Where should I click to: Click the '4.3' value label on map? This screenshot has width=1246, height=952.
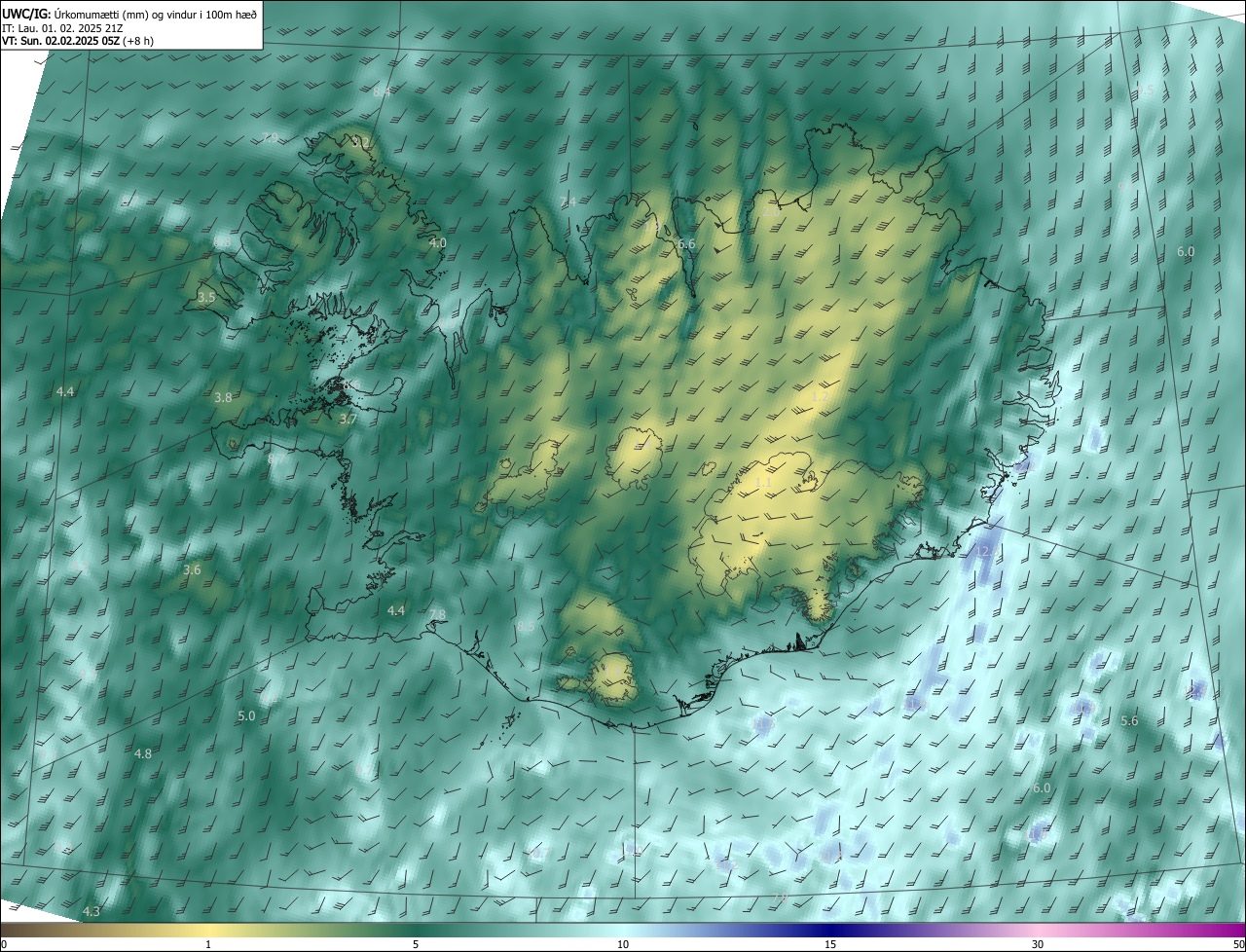tap(92, 911)
